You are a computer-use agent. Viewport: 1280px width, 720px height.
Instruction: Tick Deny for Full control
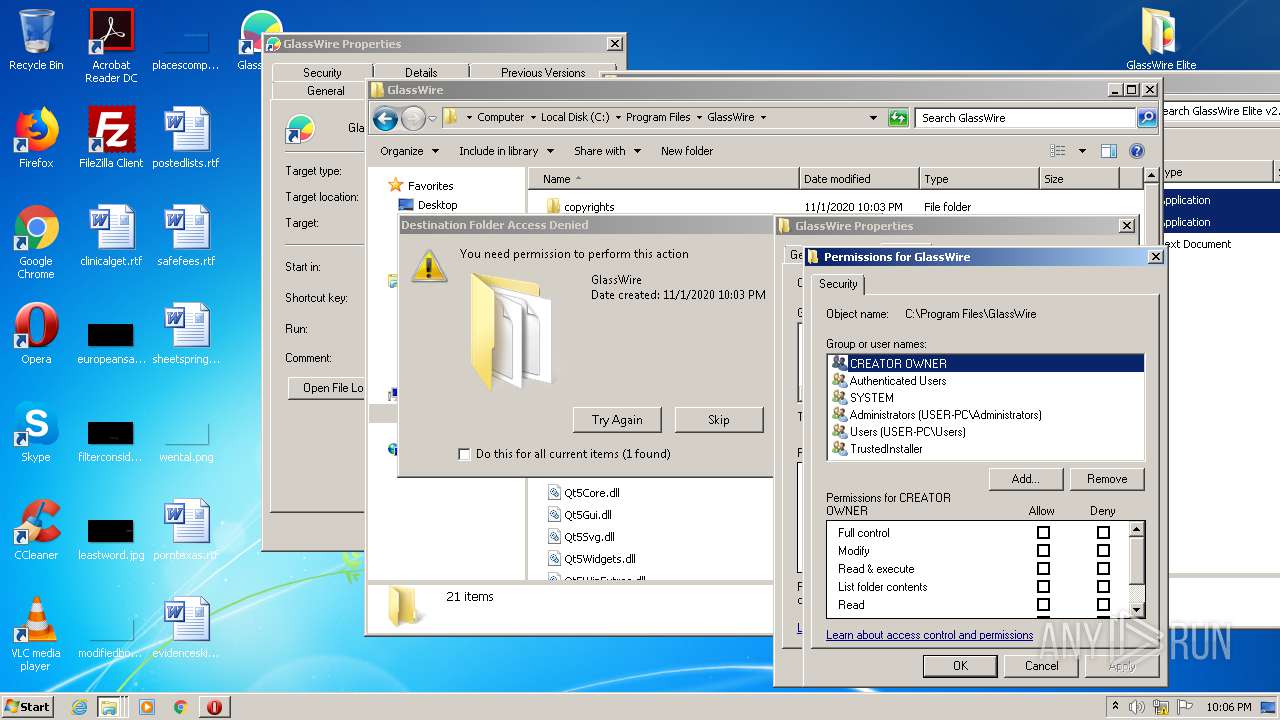[1103, 533]
